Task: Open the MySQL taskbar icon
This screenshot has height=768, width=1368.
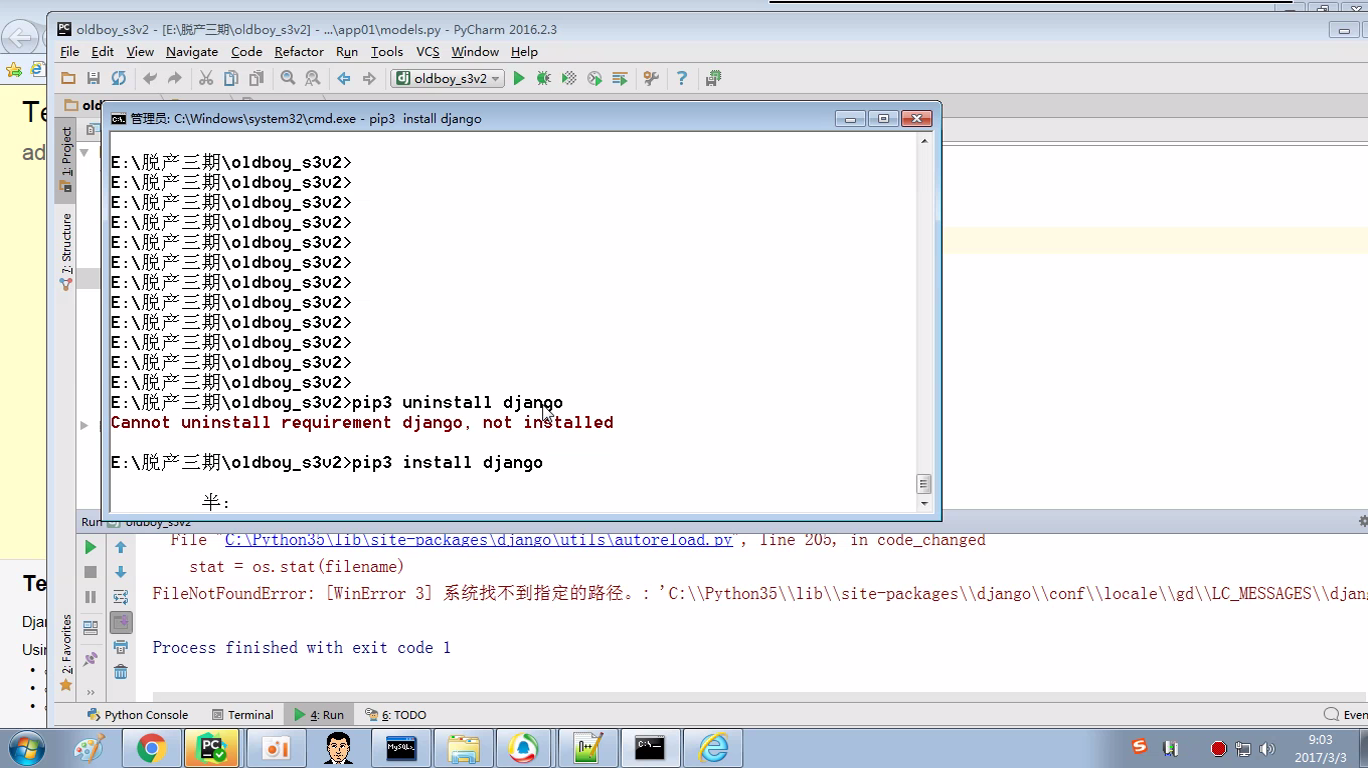Action: click(x=401, y=748)
